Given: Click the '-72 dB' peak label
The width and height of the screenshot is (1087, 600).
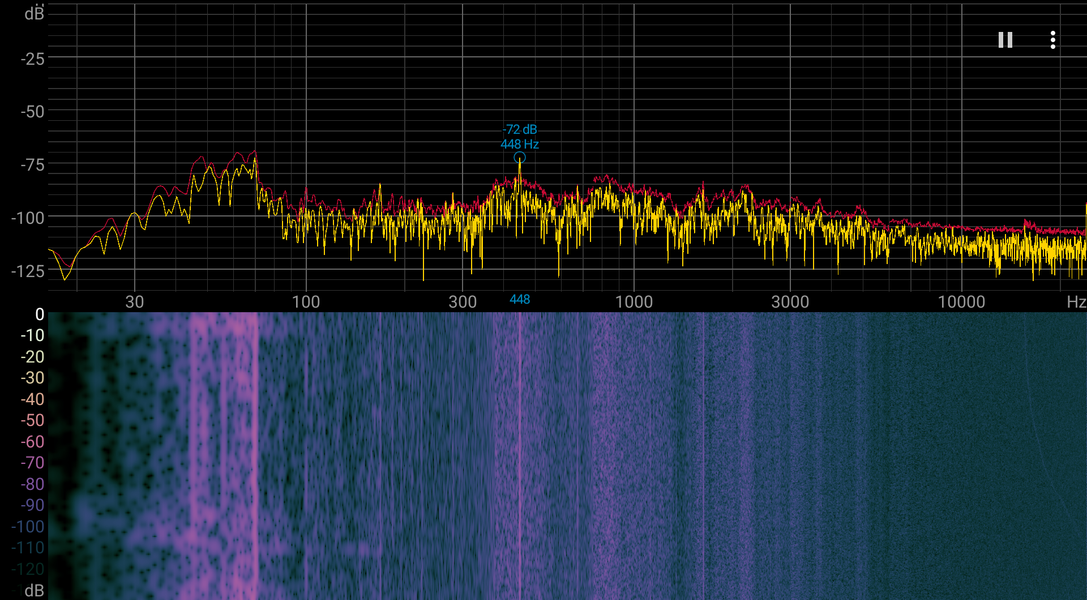Looking at the screenshot, I should [x=520, y=130].
